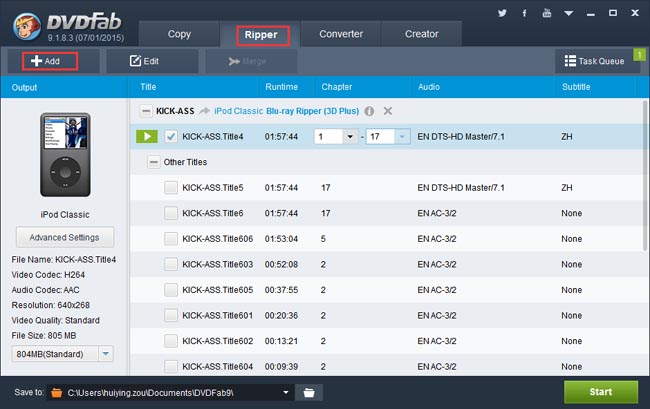Click the Merge button
Screen dimensions: 650x409
(x=251, y=61)
